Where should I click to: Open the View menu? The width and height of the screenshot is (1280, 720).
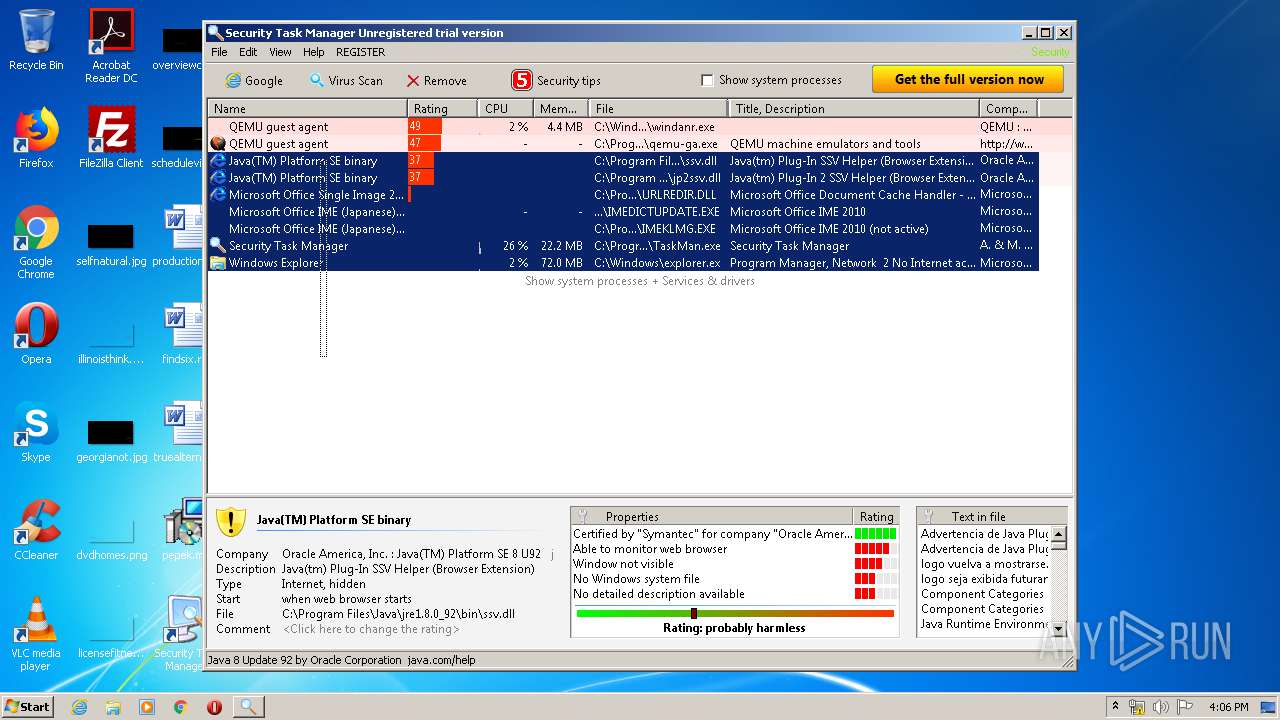pos(280,52)
